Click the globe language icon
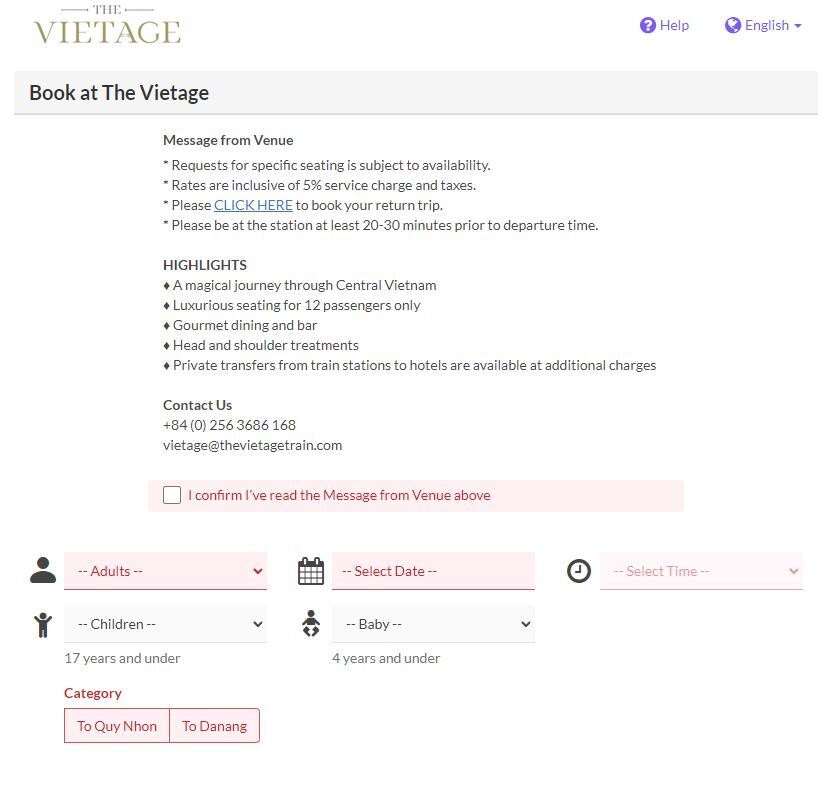Viewport: 833px width, 793px height. point(733,25)
